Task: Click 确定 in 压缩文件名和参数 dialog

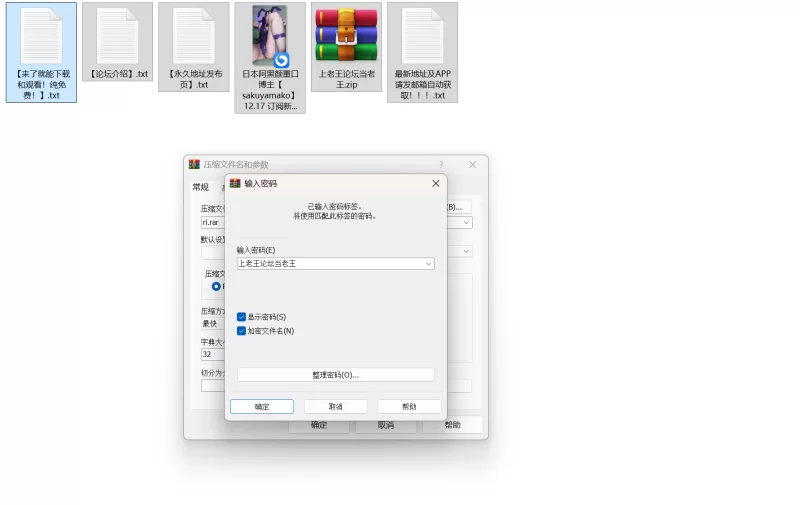Action: (319, 425)
